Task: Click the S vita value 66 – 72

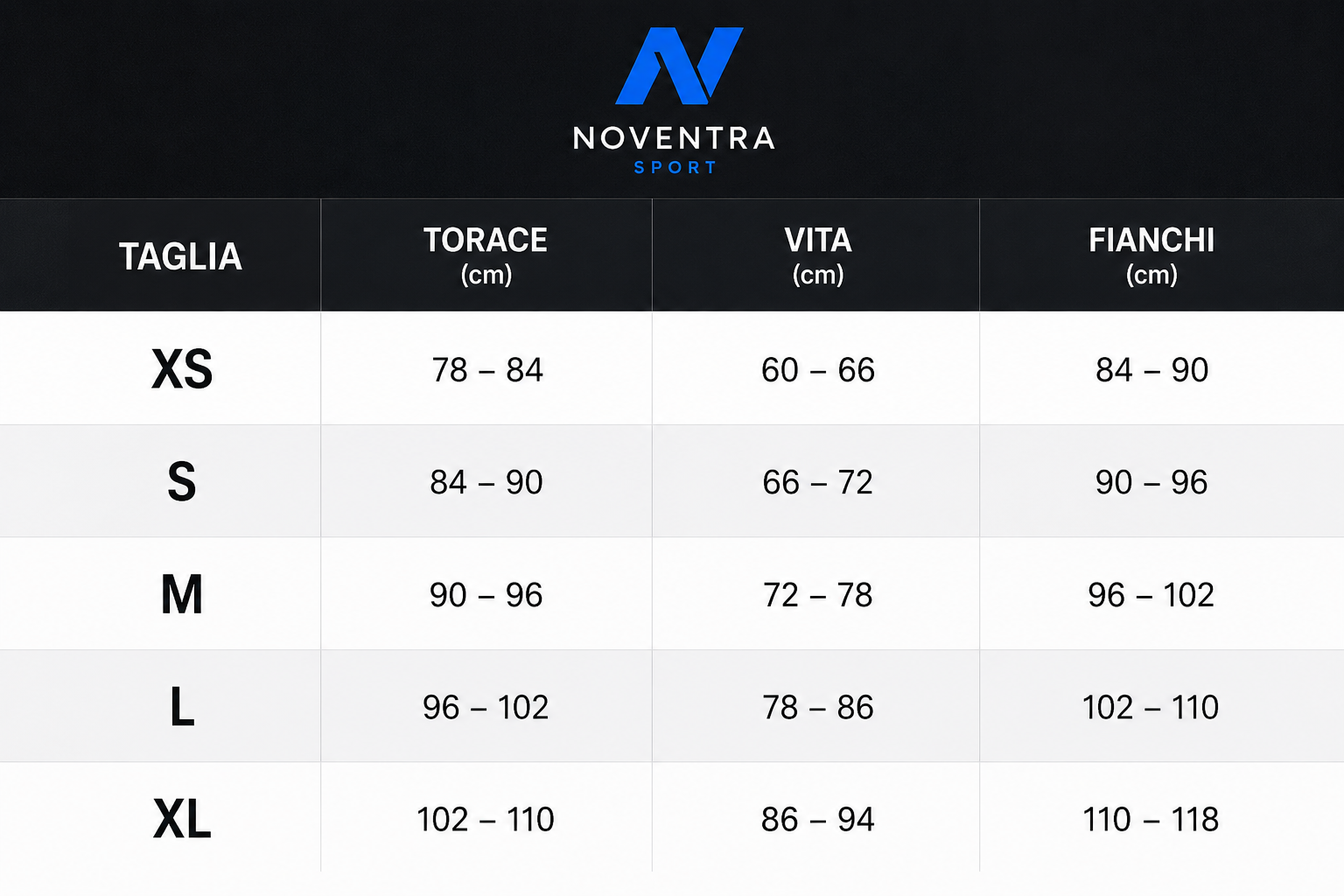Action: click(x=818, y=482)
